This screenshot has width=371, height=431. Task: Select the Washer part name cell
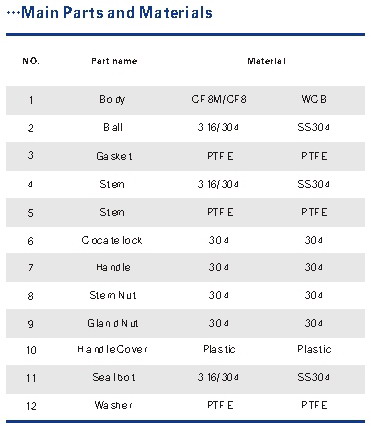click(x=114, y=405)
